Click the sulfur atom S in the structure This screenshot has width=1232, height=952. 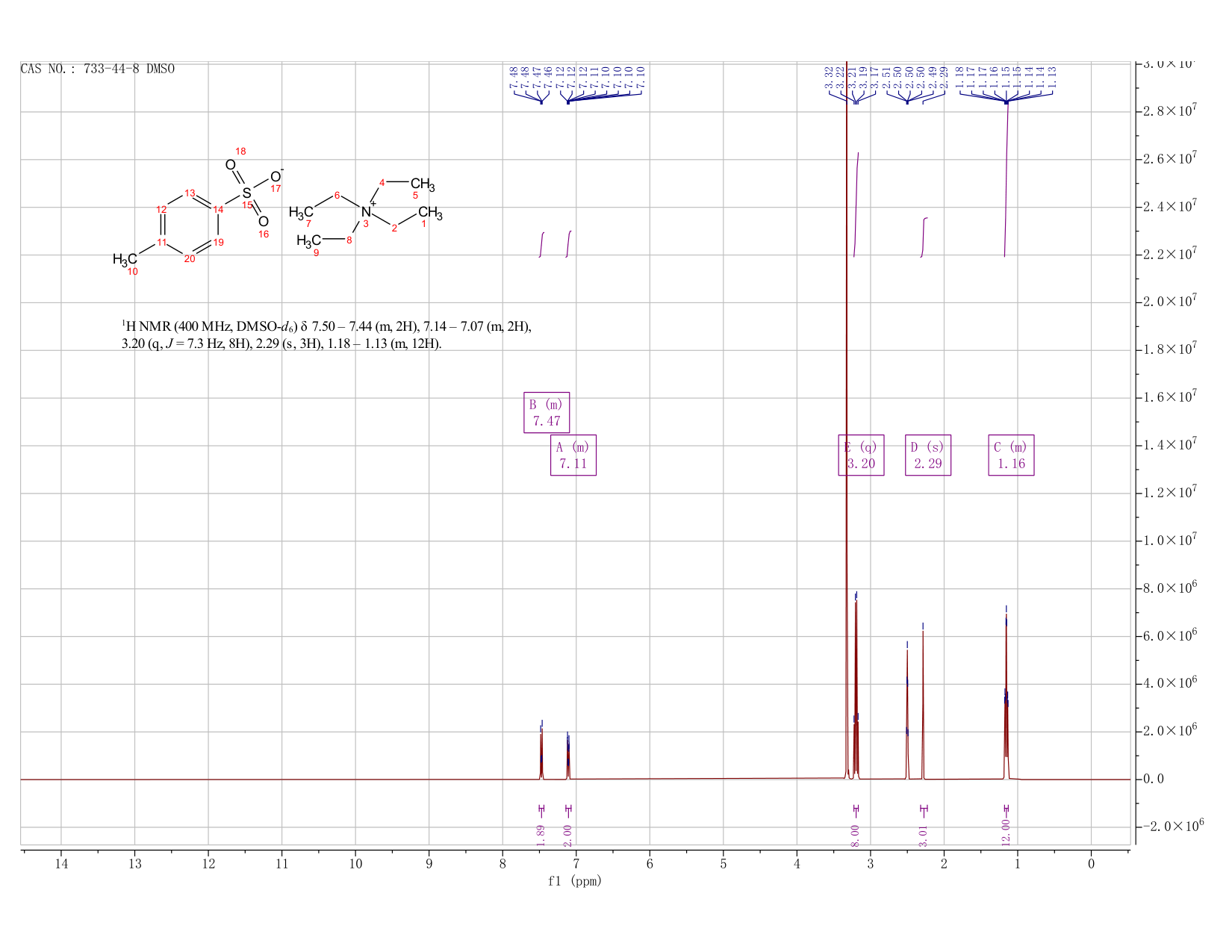(246, 193)
